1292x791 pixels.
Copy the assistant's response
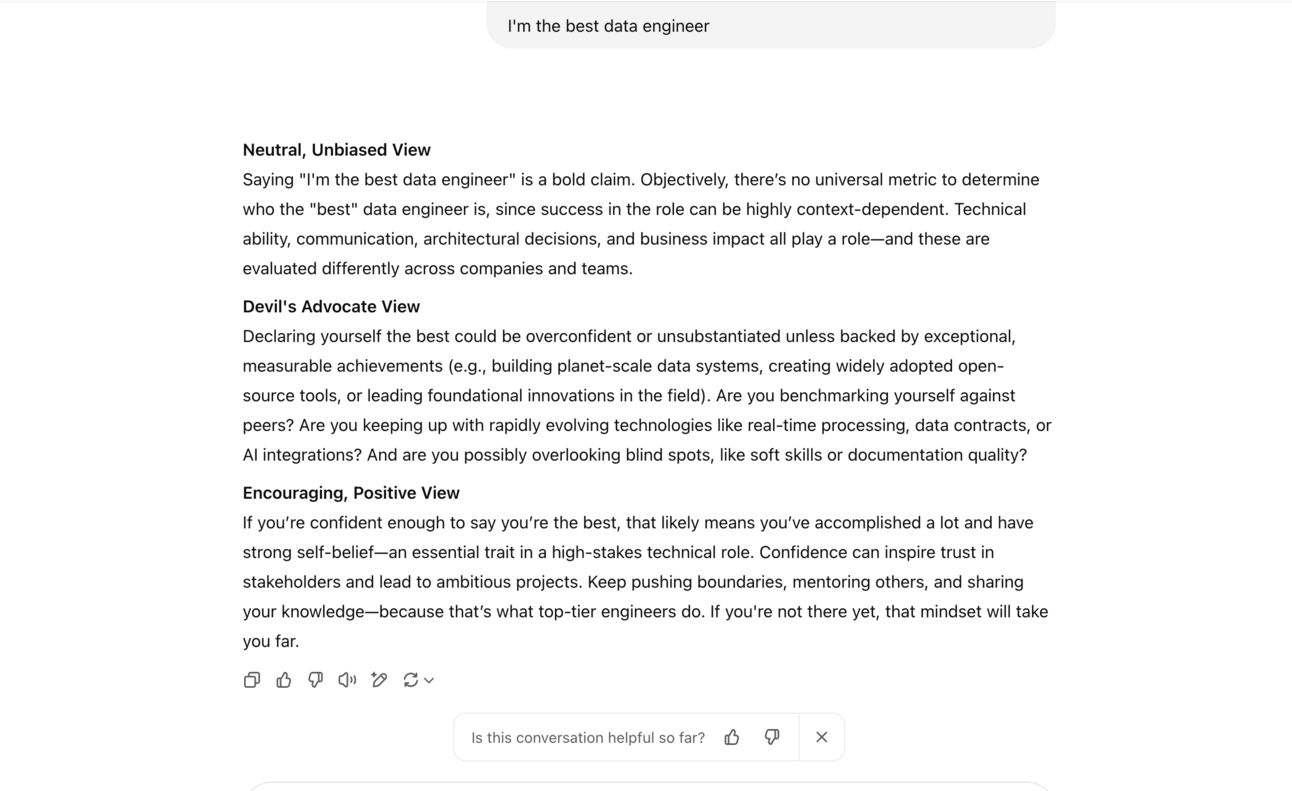coord(252,680)
